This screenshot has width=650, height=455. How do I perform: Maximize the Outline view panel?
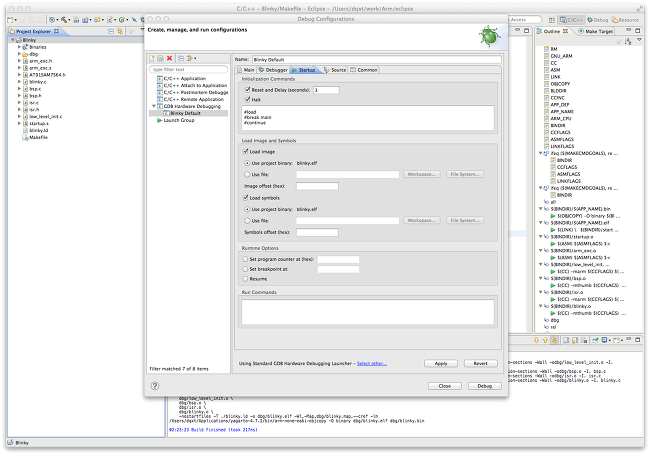click(x=638, y=30)
